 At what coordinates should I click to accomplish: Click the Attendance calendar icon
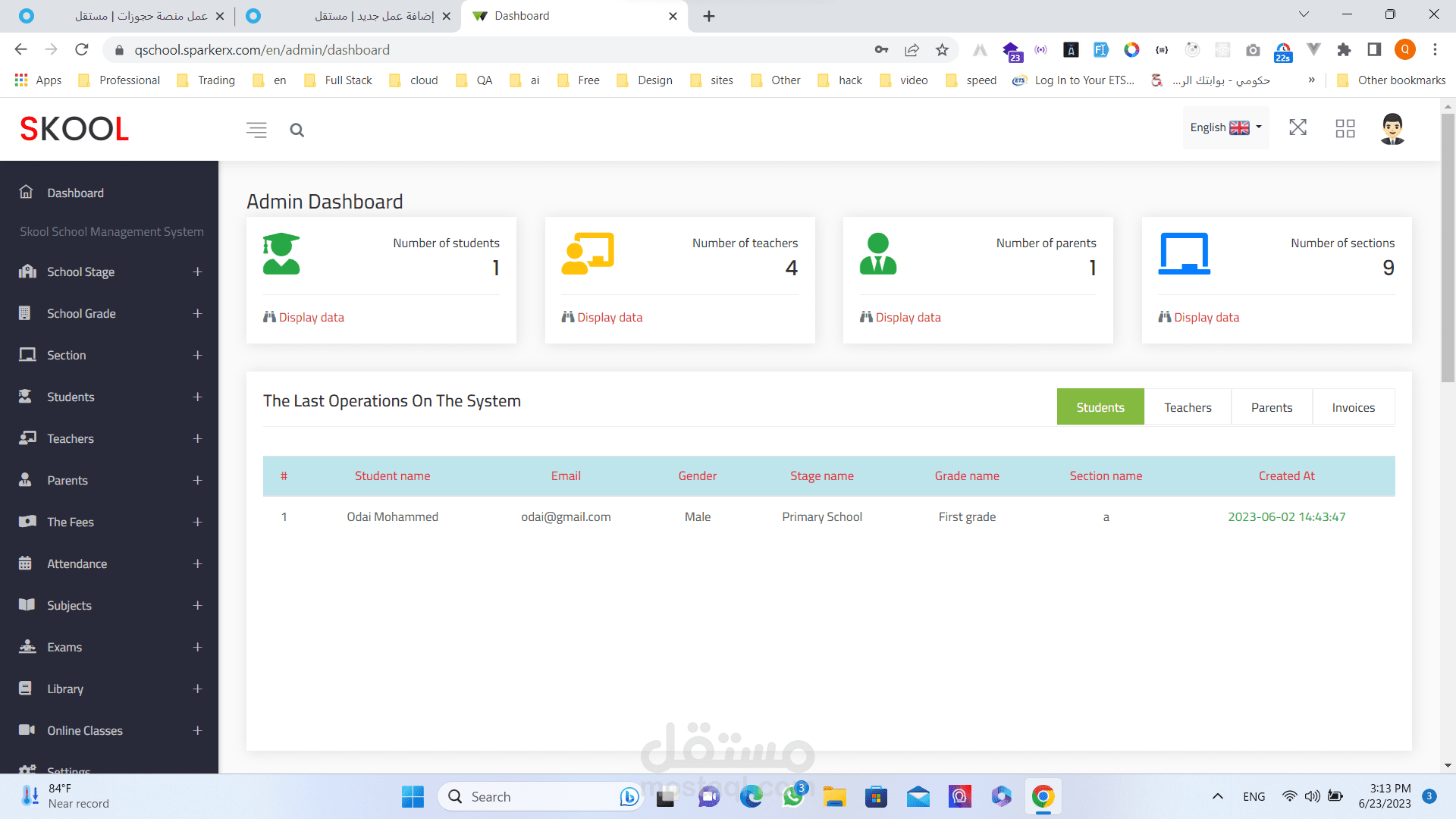point(25,563)
